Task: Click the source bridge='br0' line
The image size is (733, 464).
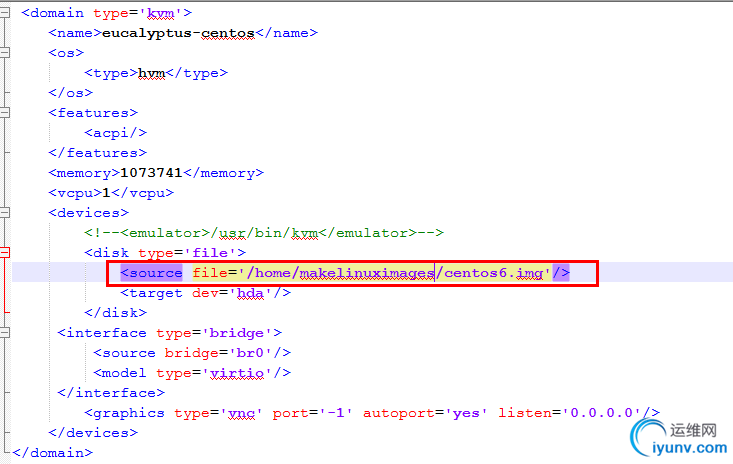Action: click(192, 353)
